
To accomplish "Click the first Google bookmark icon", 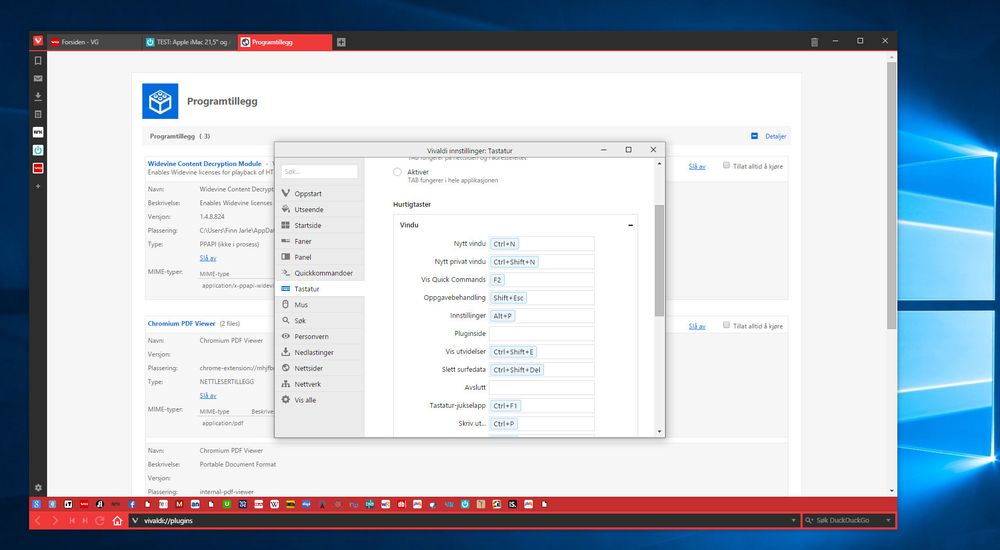I will [x=38, y=504].
